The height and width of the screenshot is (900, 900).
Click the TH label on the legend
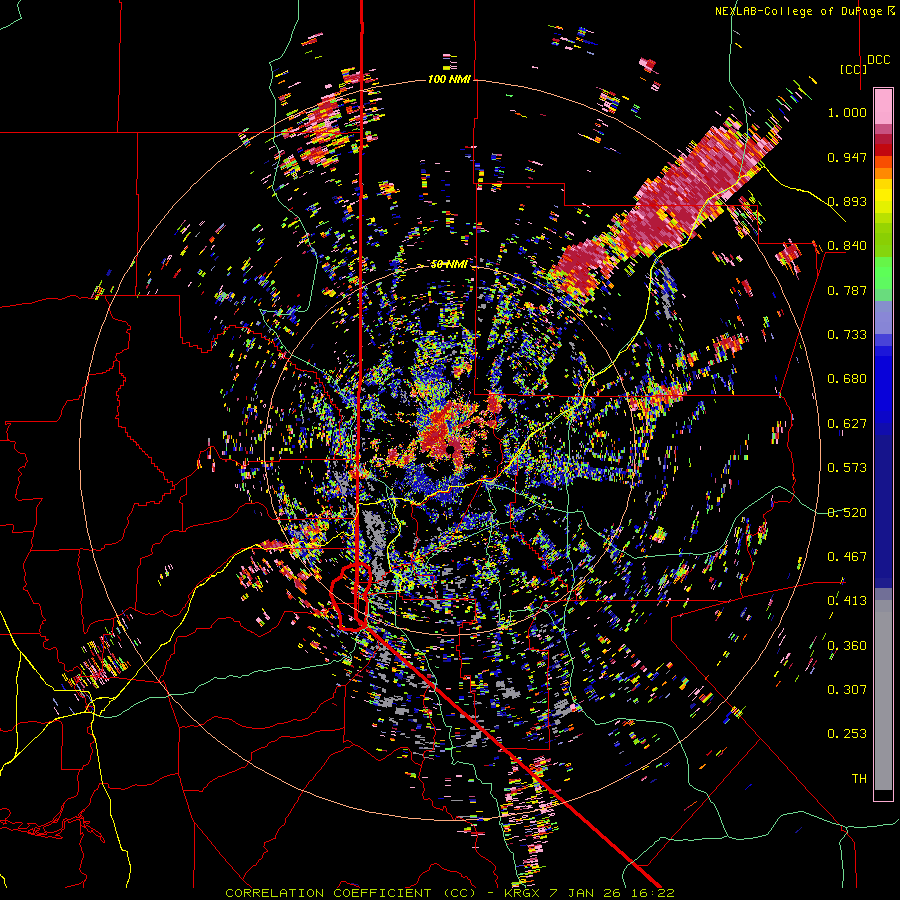pyautogui.click(x=859, y=779)
